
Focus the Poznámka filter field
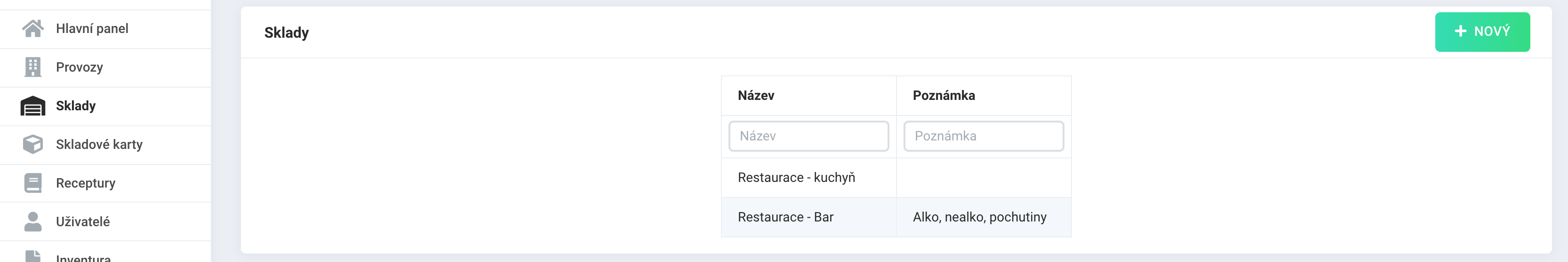point(984,136)
